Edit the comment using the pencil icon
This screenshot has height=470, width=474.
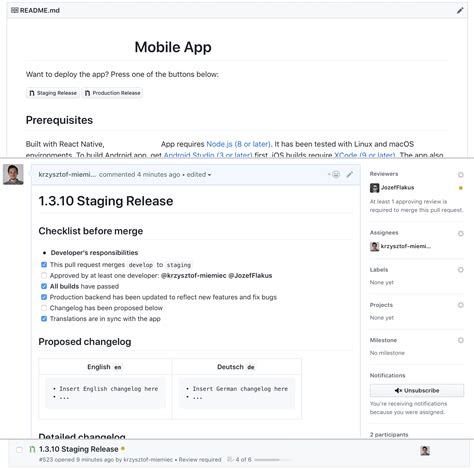tap(350, 174)
